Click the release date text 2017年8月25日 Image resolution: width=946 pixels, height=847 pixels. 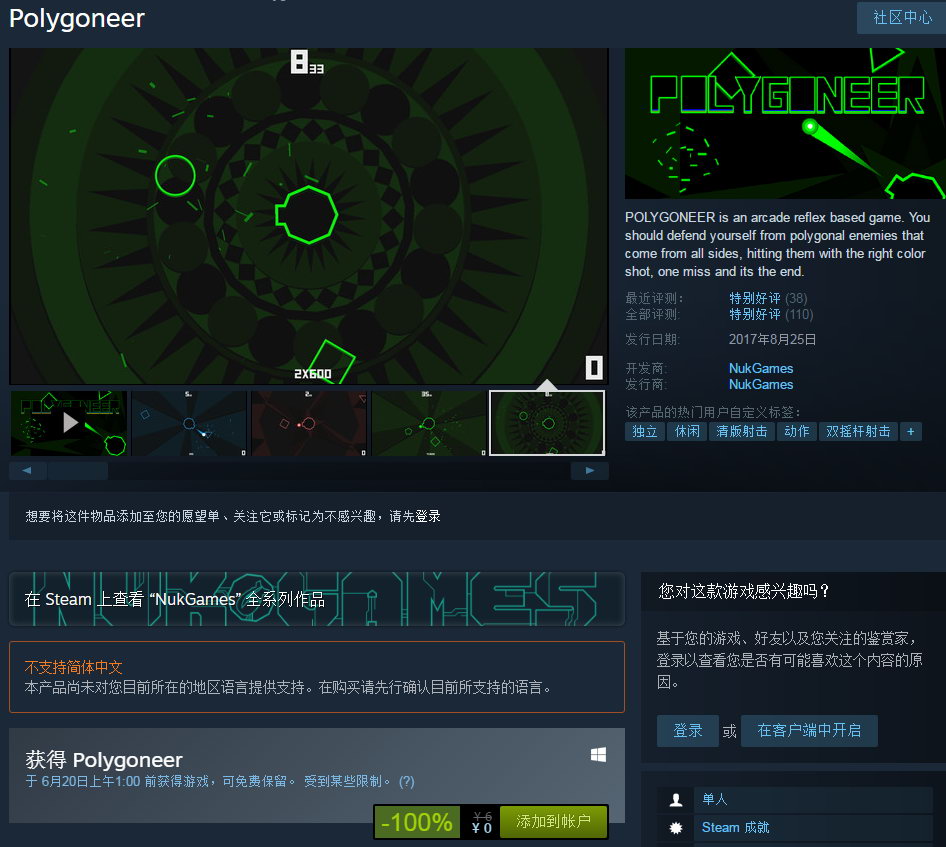coord(772,339)
